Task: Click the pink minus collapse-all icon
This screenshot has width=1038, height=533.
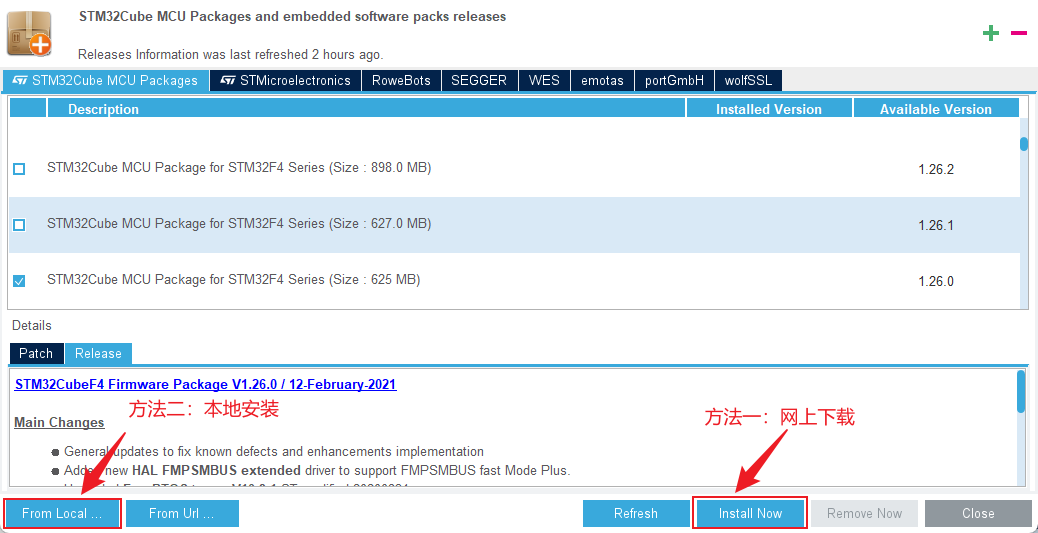Action: click(x=1018, y=33)
